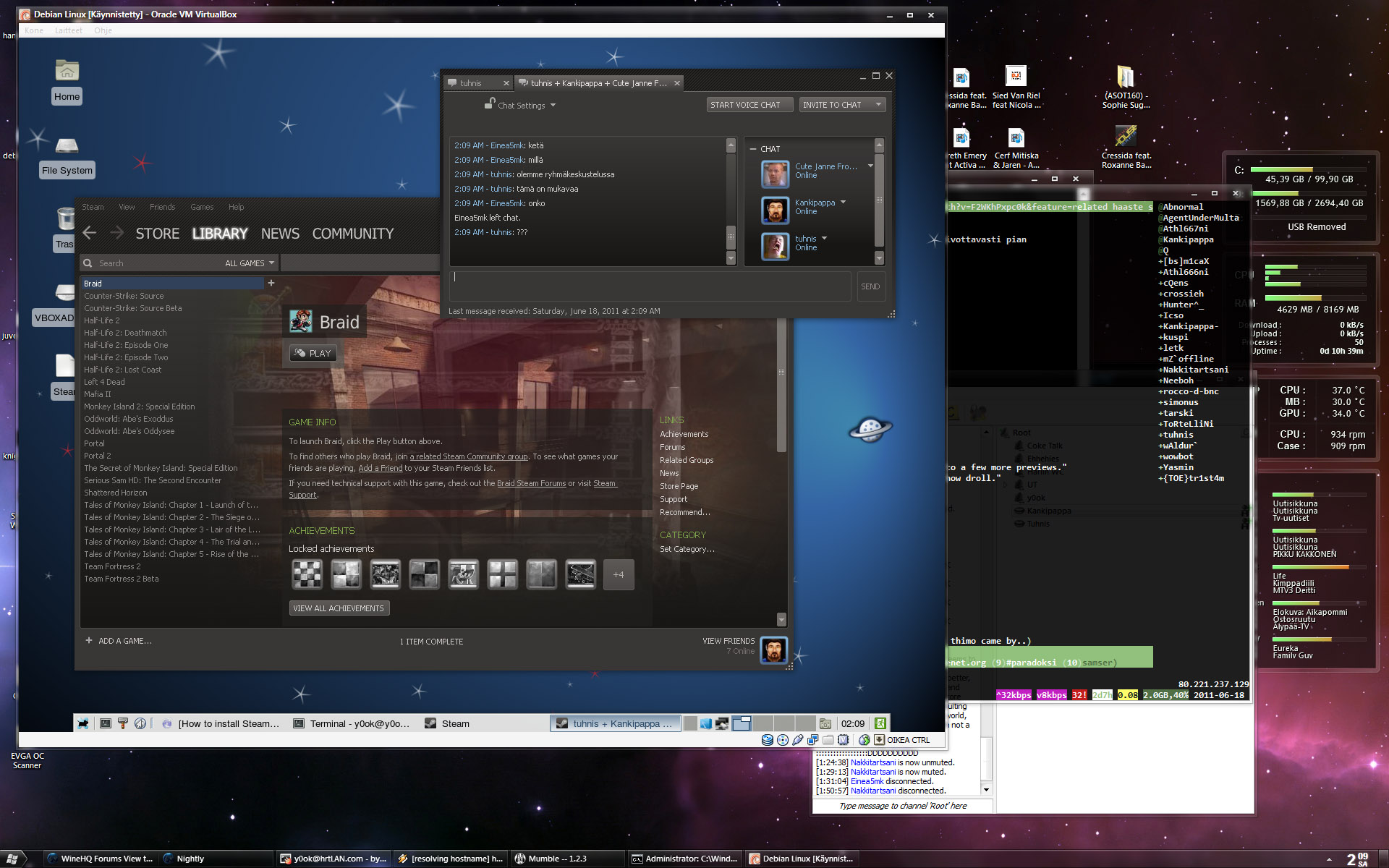Click the first locked achievement icon

coord(307,574)
